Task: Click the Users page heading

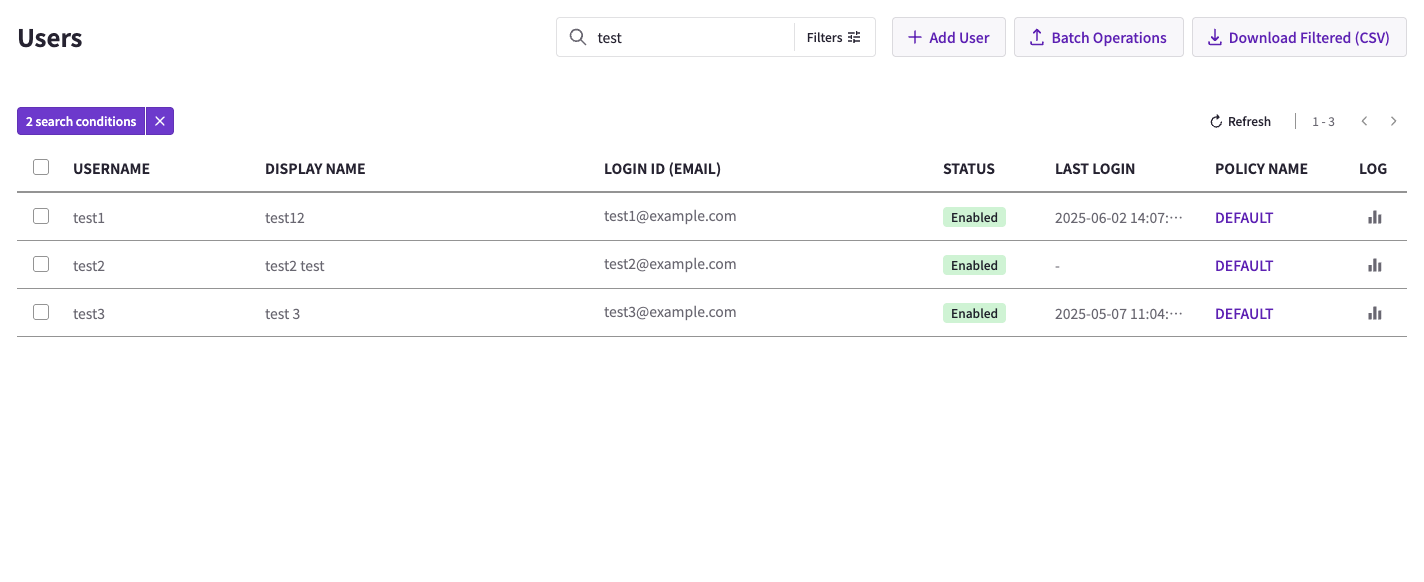Action: 50,38
